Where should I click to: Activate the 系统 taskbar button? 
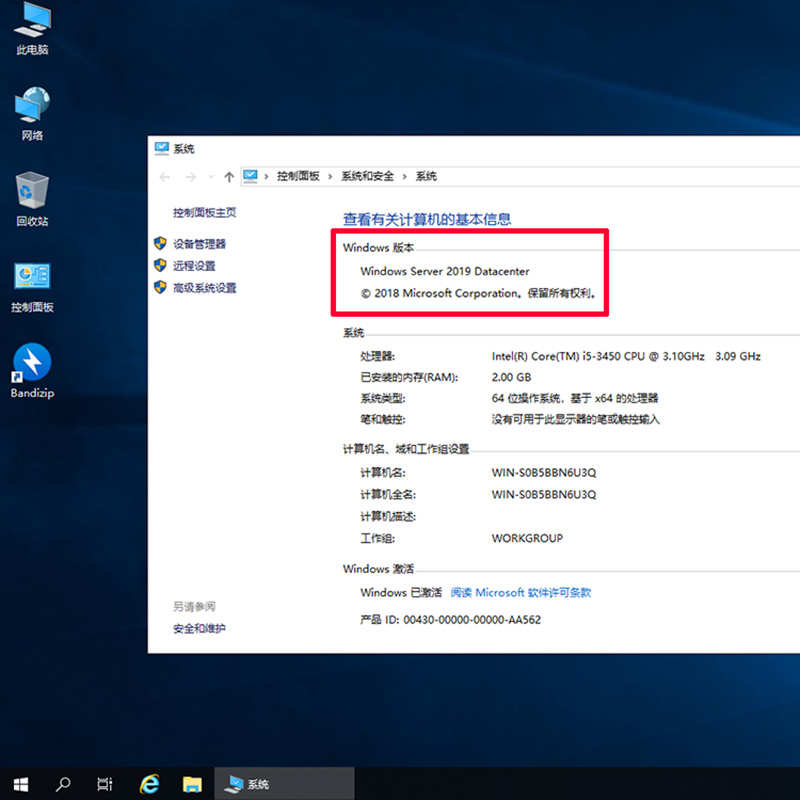(x=284, y=784)
